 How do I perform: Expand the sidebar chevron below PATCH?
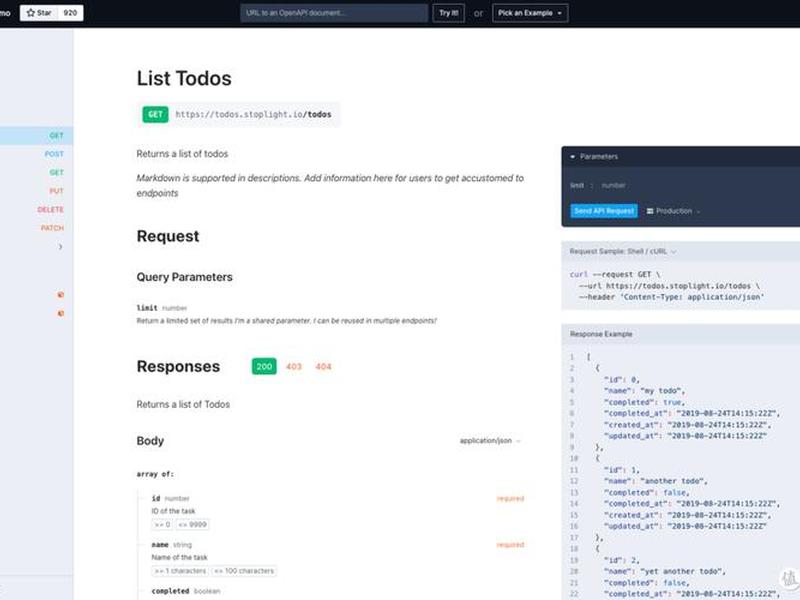click(x=60, y=247)
